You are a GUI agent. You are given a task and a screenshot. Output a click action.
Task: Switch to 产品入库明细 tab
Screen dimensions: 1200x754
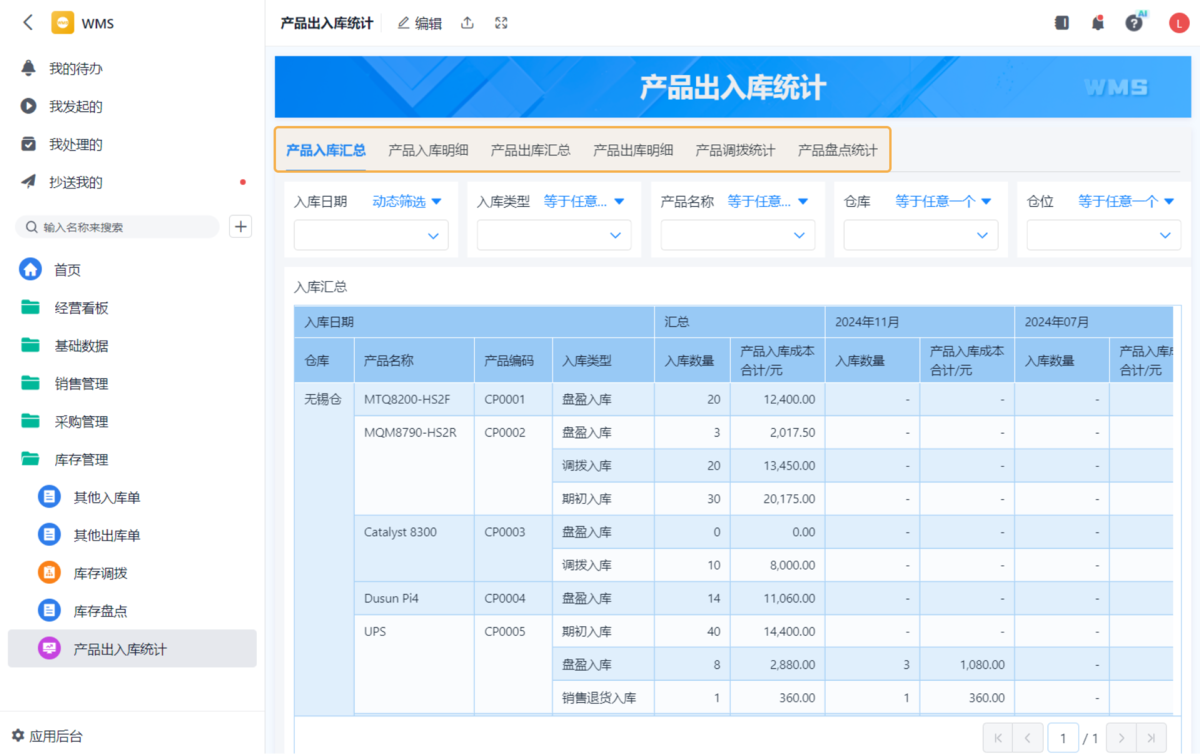coord(428,150)
